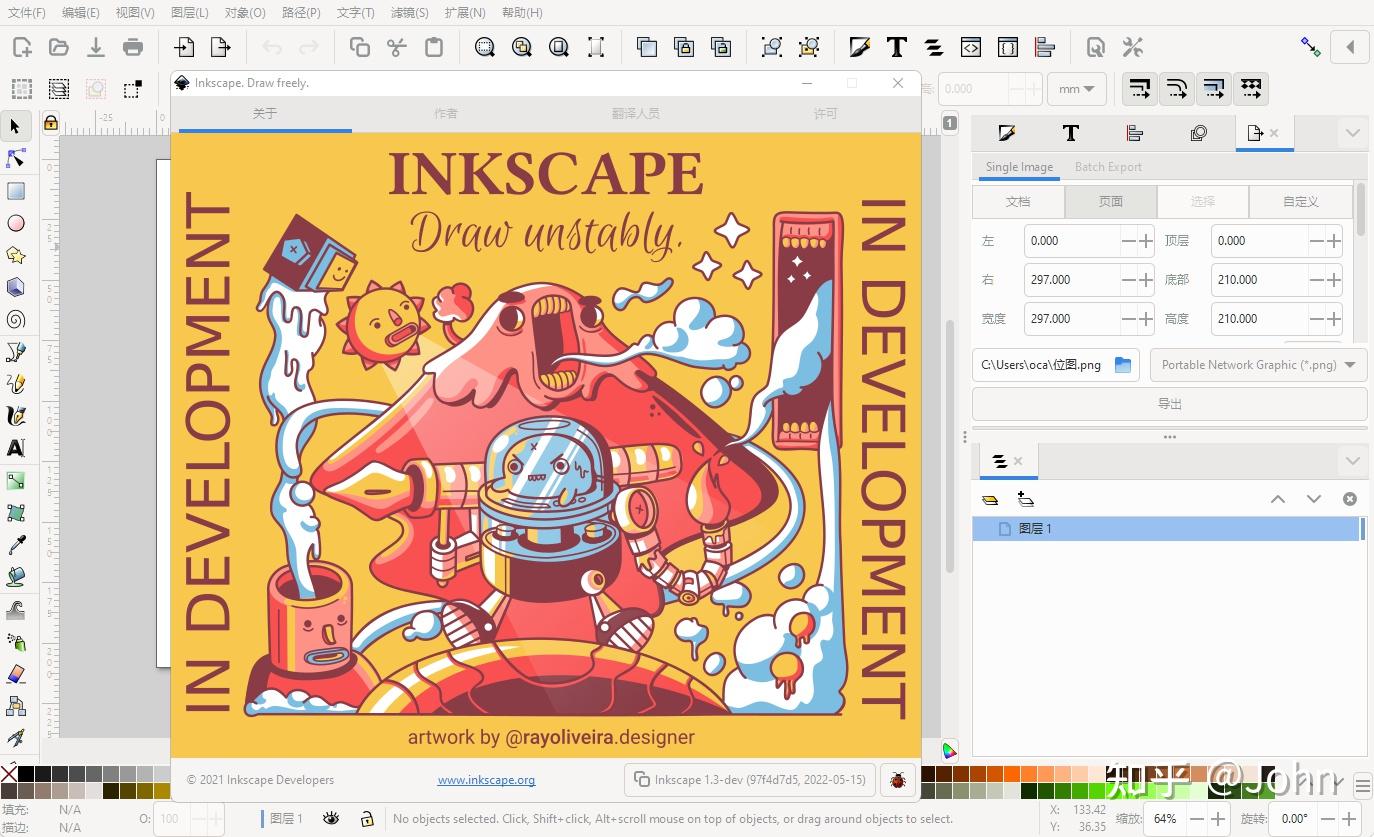
Task: Copy selection using the copy icon
Action: (359, 47)
